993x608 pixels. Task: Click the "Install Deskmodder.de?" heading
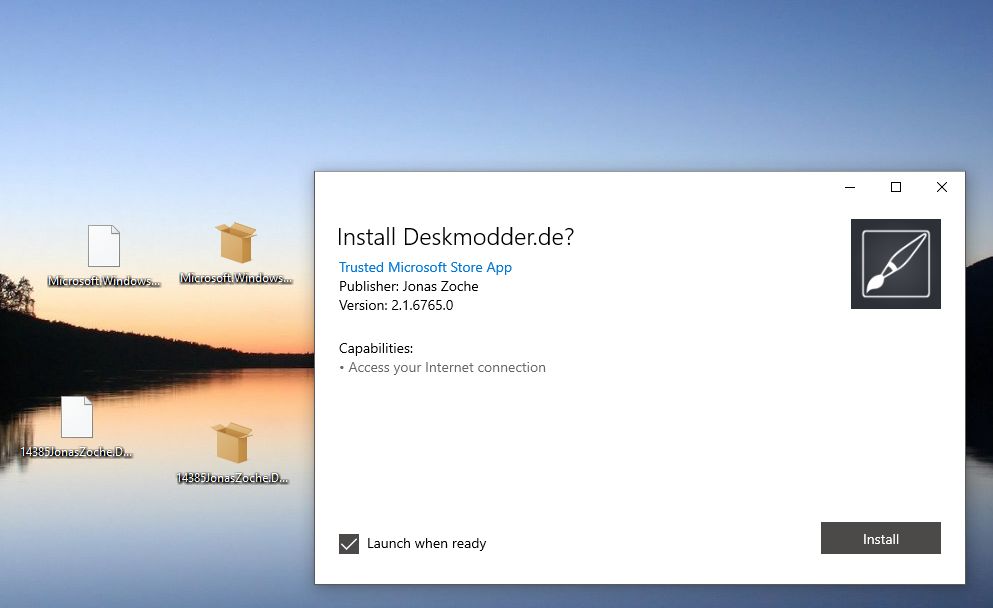[455, 237]
